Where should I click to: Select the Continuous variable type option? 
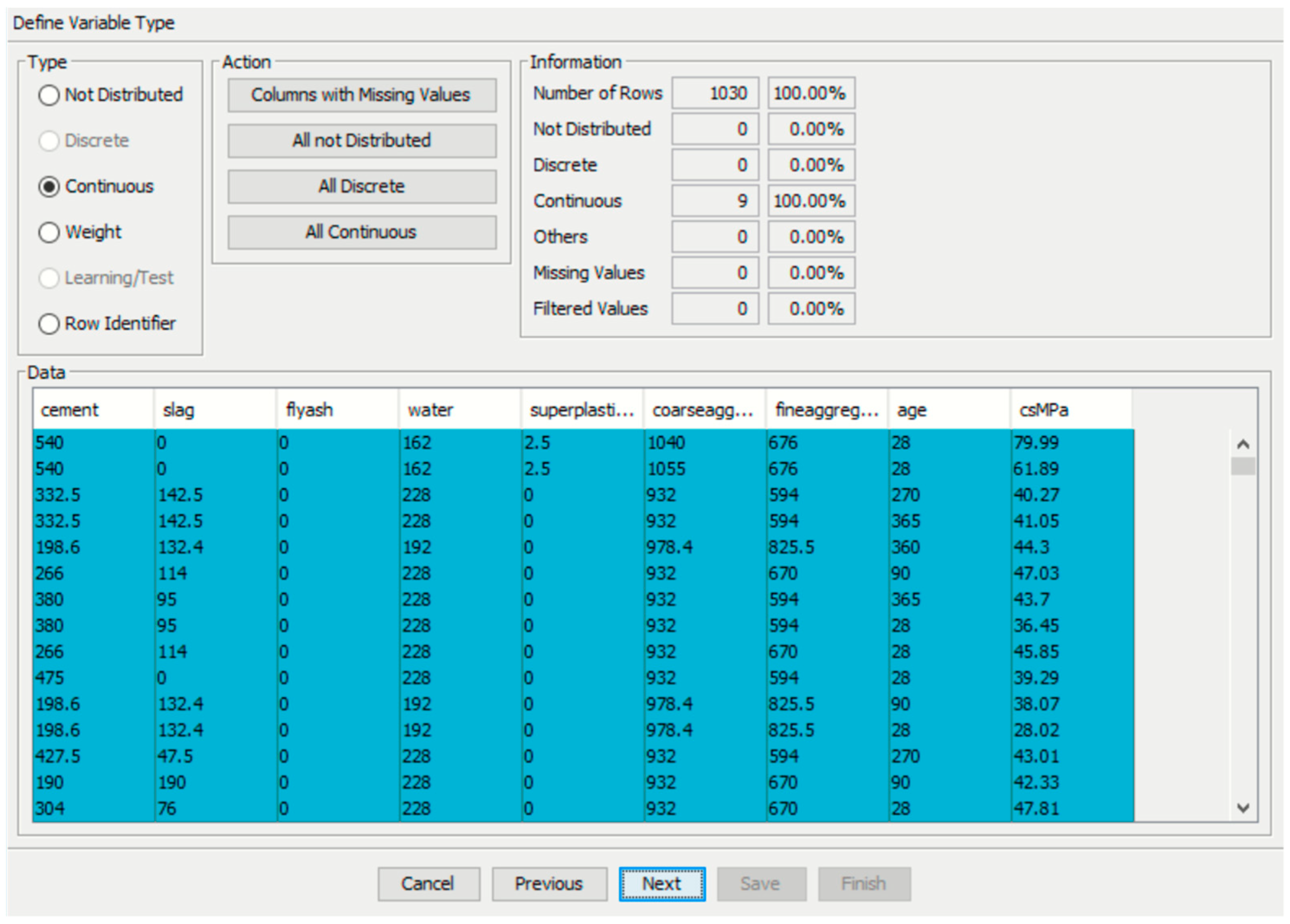[x=49, y=187]
